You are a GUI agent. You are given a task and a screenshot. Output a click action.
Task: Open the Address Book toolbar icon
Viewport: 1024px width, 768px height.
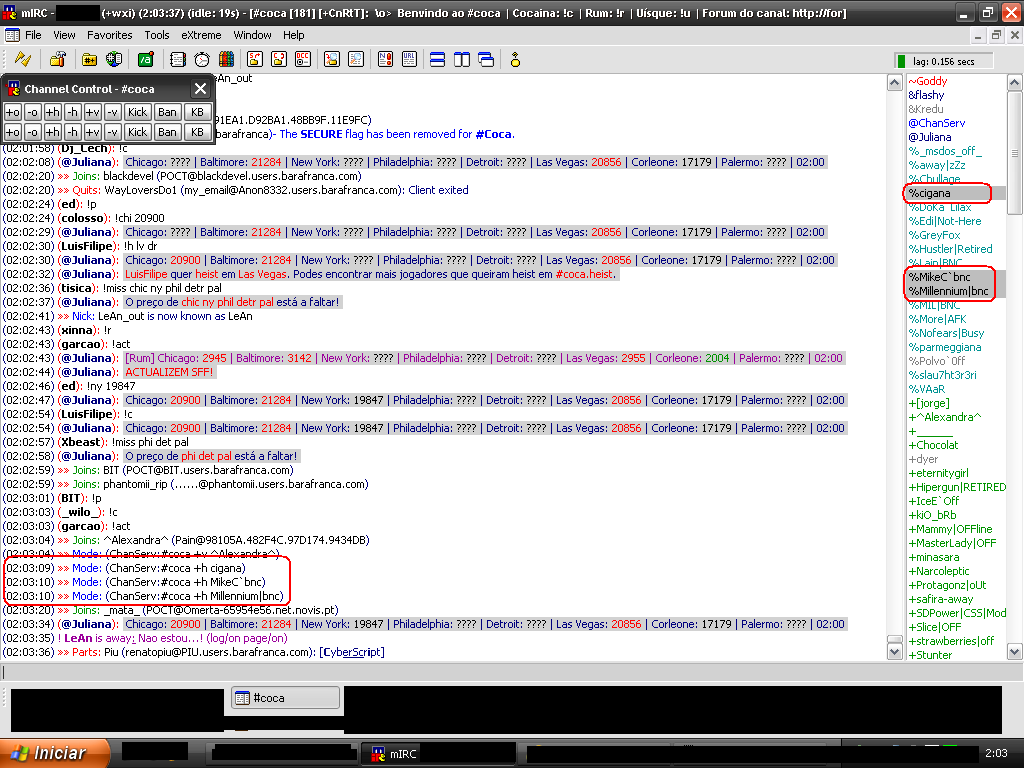click(x=179, y=59)
